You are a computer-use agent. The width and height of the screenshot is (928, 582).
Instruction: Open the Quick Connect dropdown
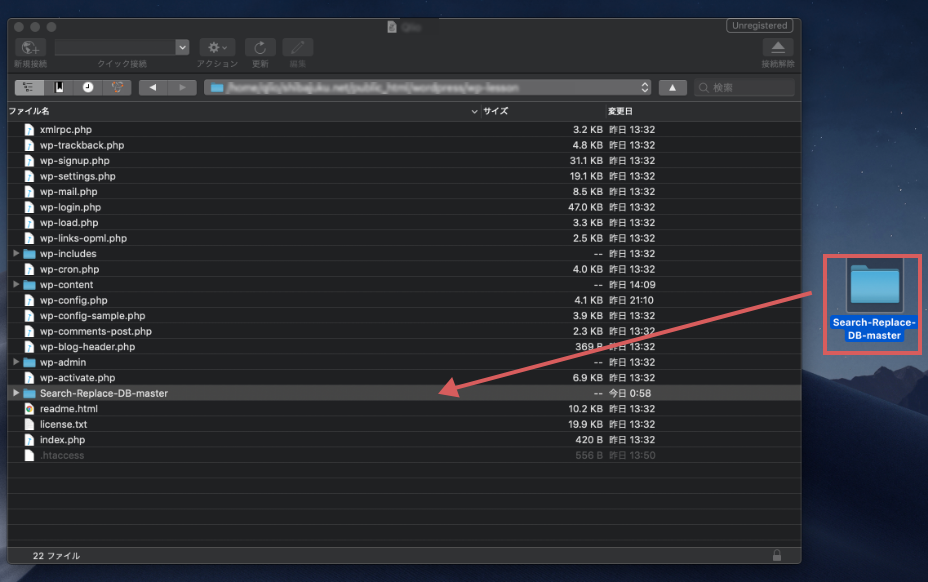click(x=181, y=47)
